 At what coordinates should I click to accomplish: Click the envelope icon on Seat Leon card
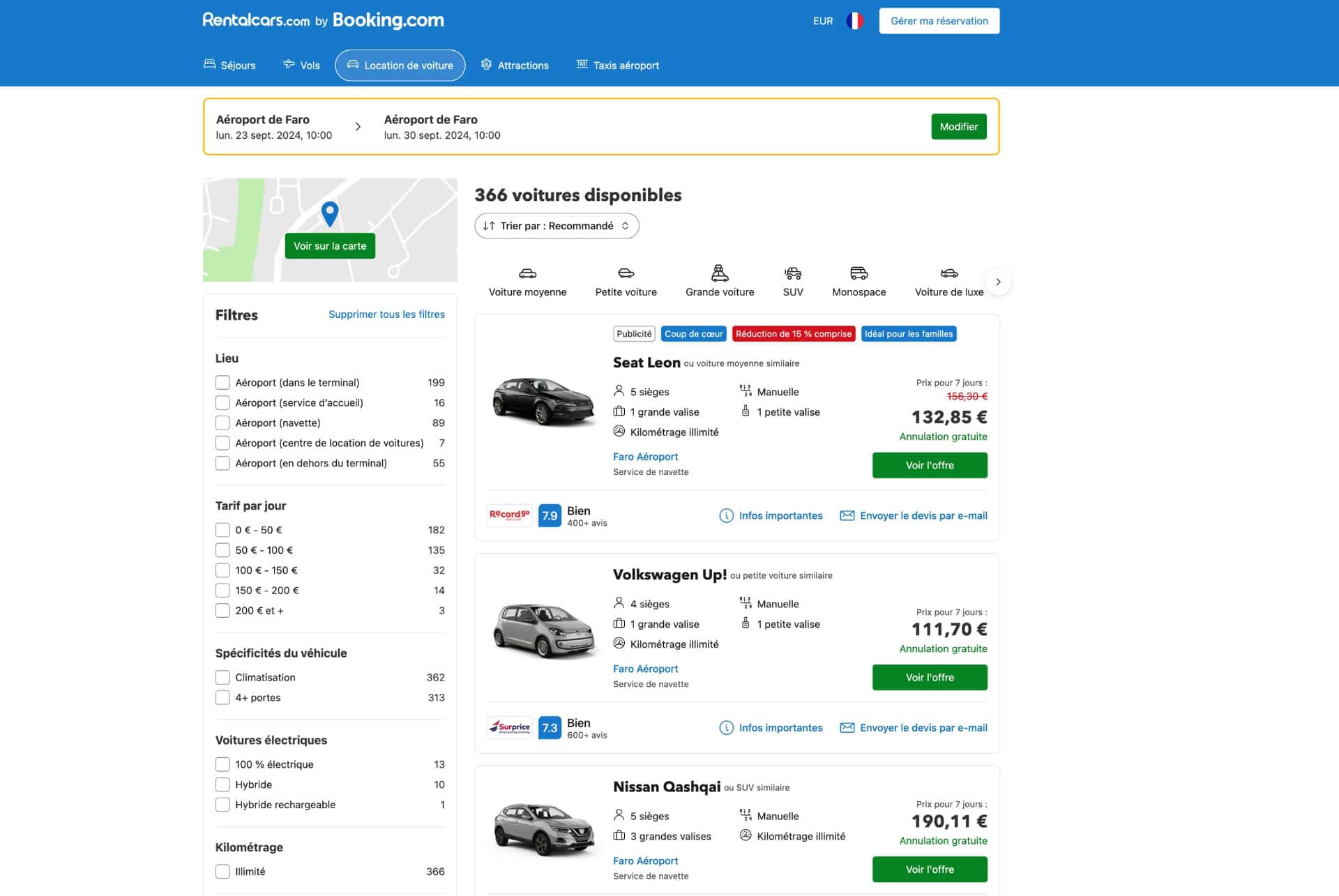[847, 515]
